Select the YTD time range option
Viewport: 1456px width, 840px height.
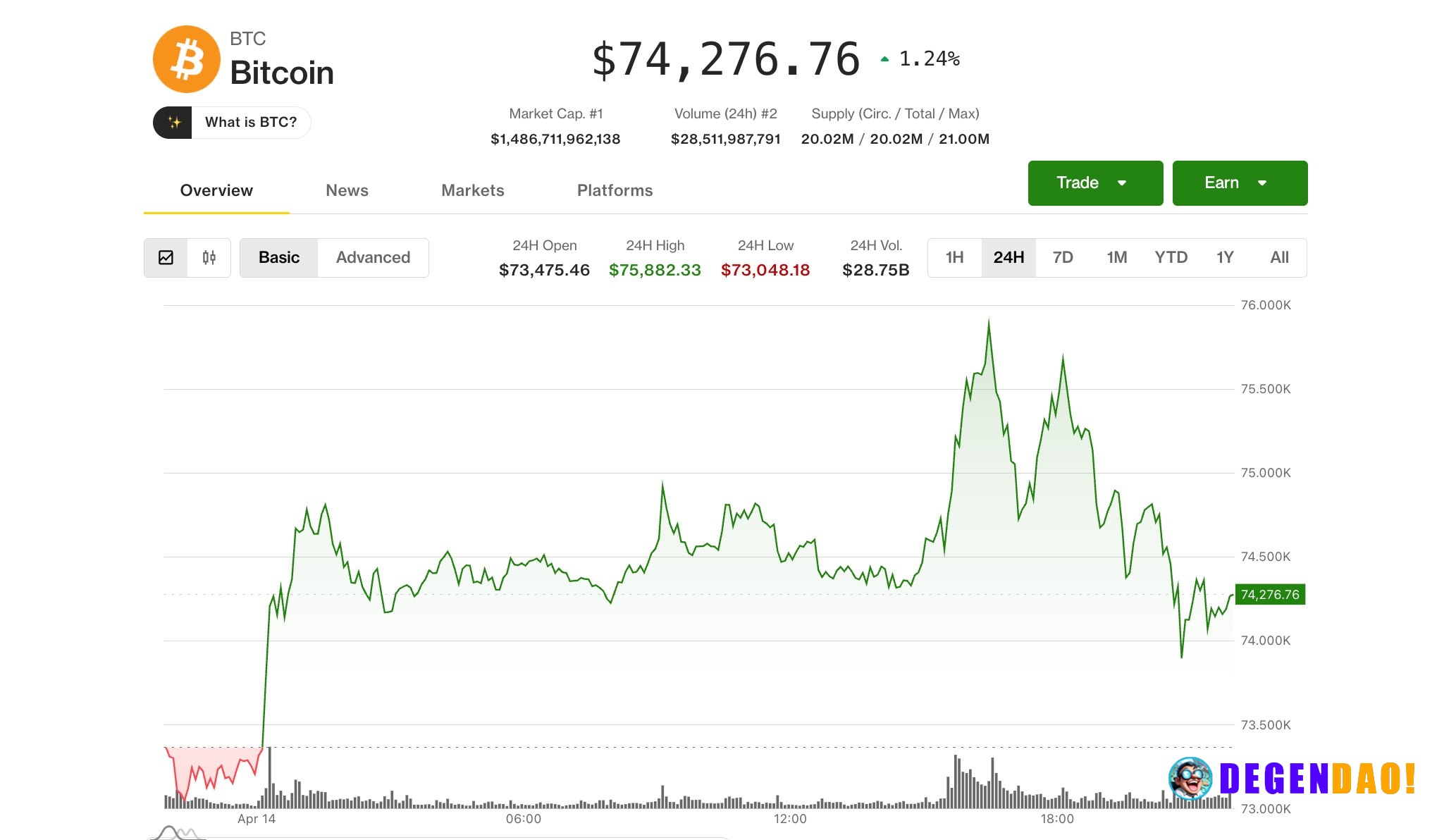(x=1172, y=258)
